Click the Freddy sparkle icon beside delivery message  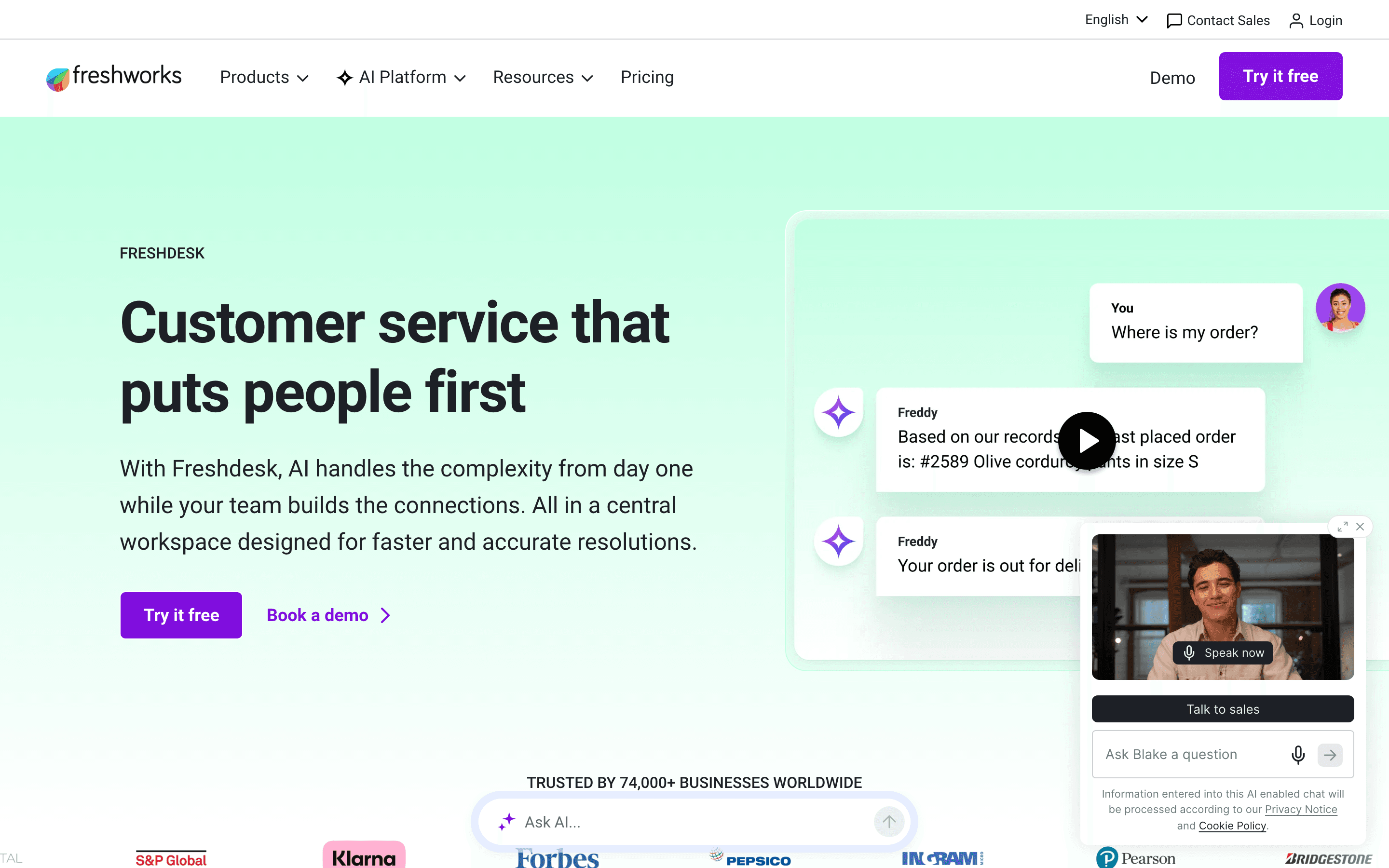click(x=839, y=542)
